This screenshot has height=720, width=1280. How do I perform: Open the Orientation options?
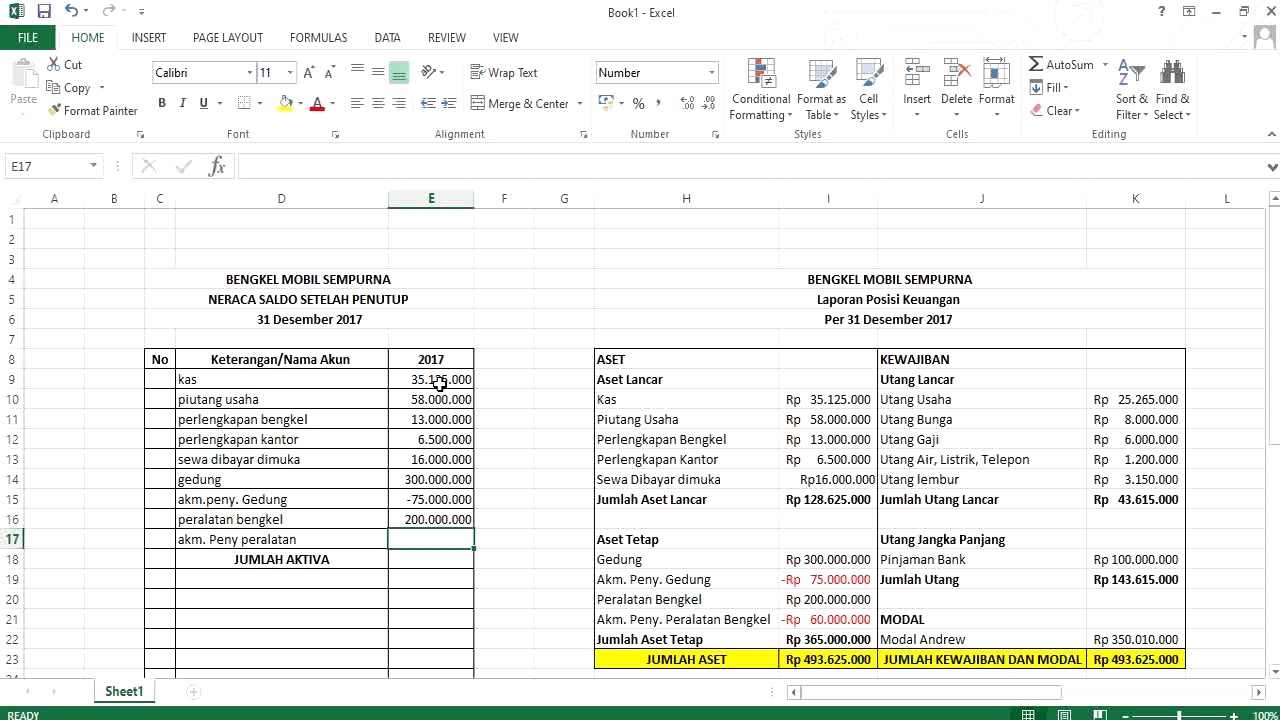(x=432, y=72)
